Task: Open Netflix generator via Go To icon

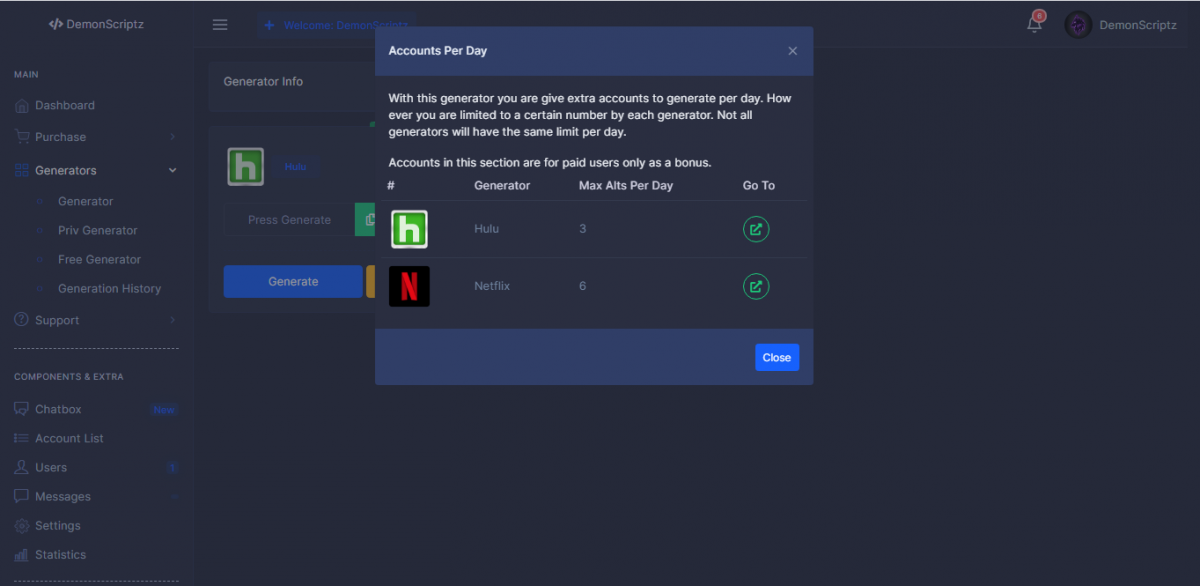Action: click(x=756, y=287)
